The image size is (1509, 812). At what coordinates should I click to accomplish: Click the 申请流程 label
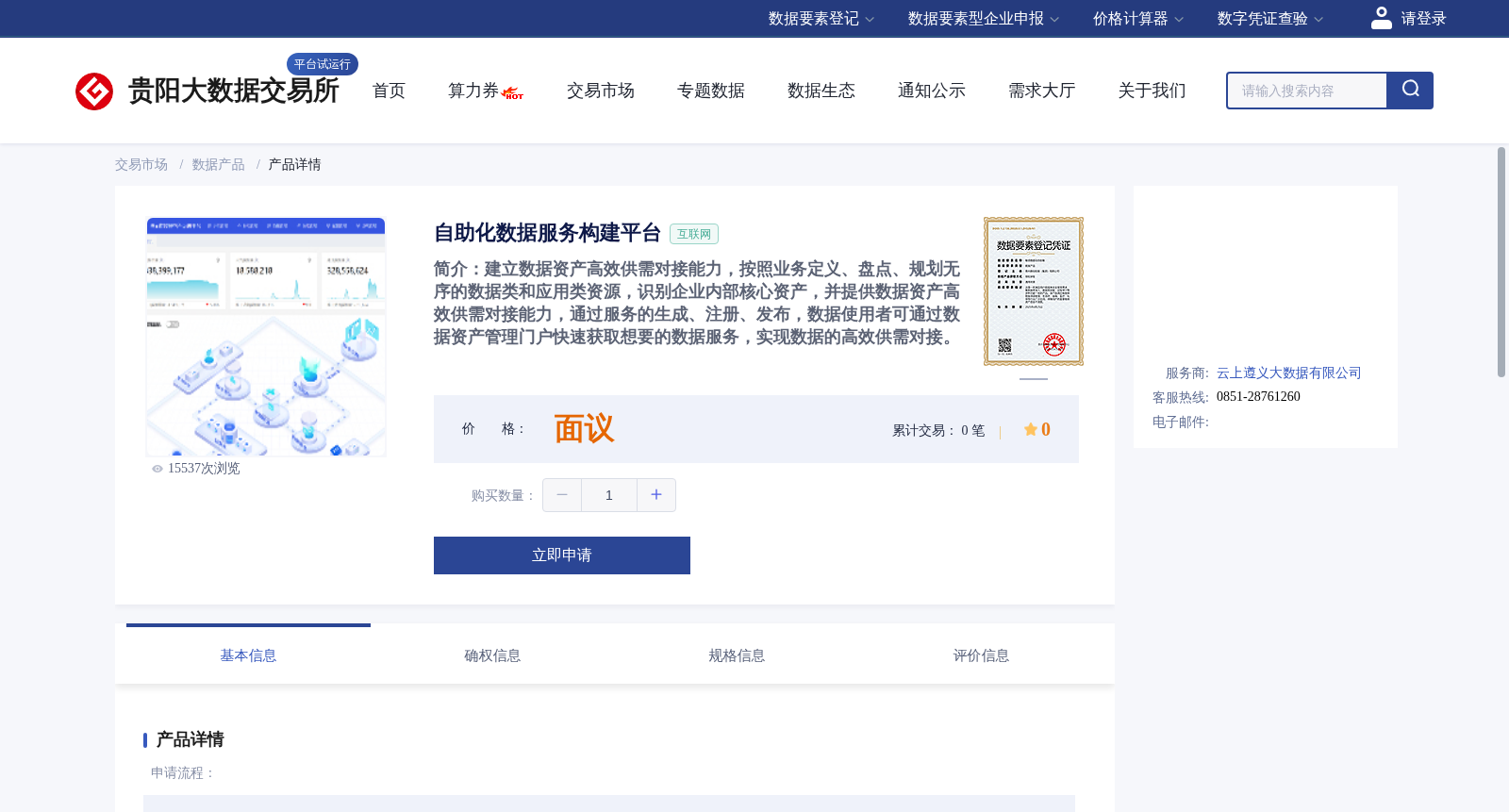pos(182,773)
